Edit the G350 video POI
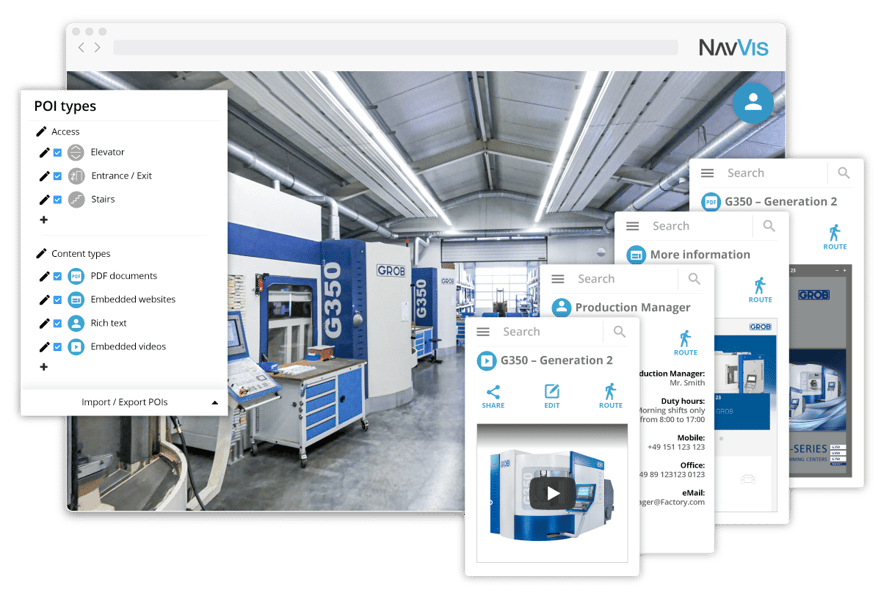881x593 pixels. coord(552,396)
